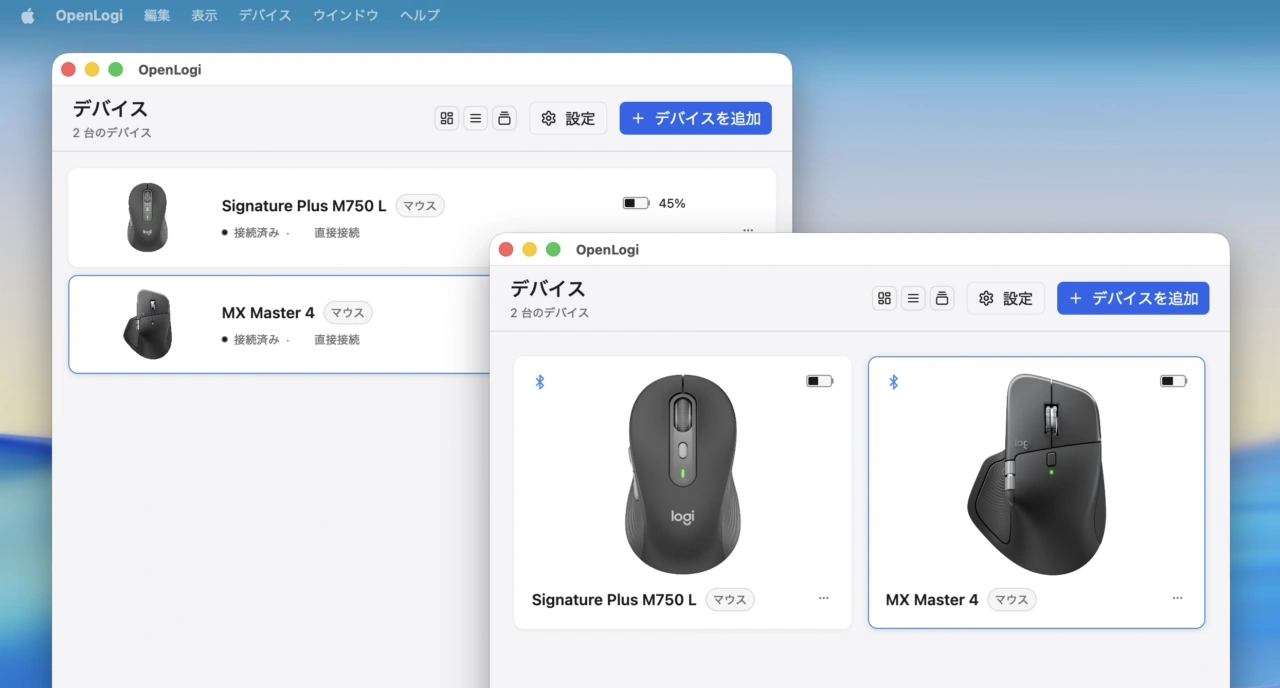Open more options for MX Master 4 card
This screenshot has height=688, width=1280.
1177,598
